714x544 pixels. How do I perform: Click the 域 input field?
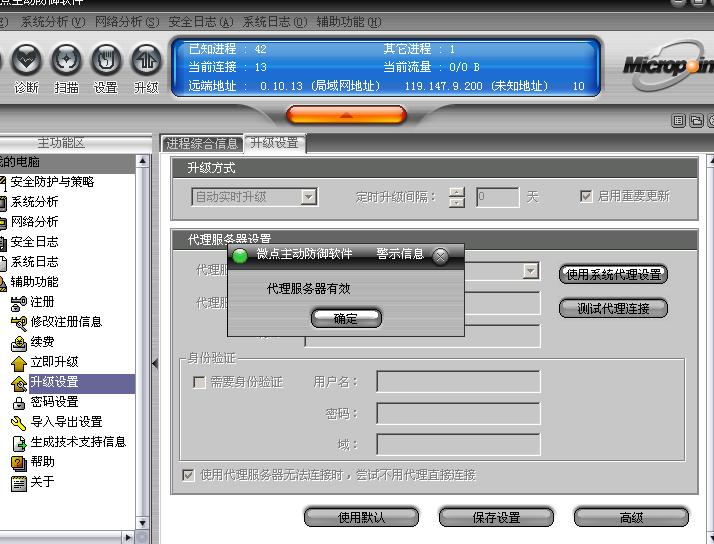pyautogui.click(x=458, y=444)
